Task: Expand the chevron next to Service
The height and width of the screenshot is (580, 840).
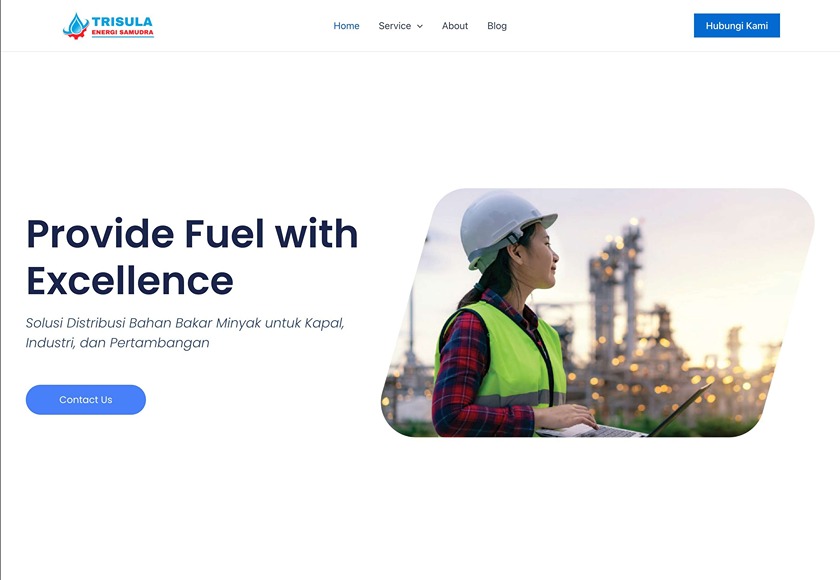Action: click(420, 26)
